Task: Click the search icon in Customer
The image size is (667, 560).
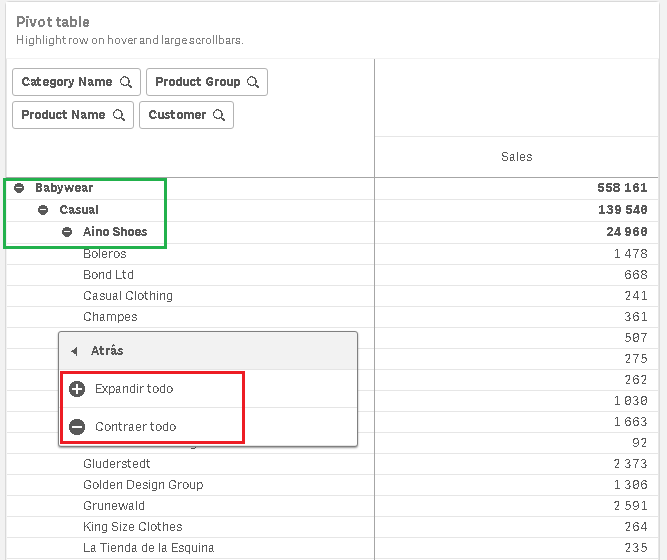Action: click(219, 115)
